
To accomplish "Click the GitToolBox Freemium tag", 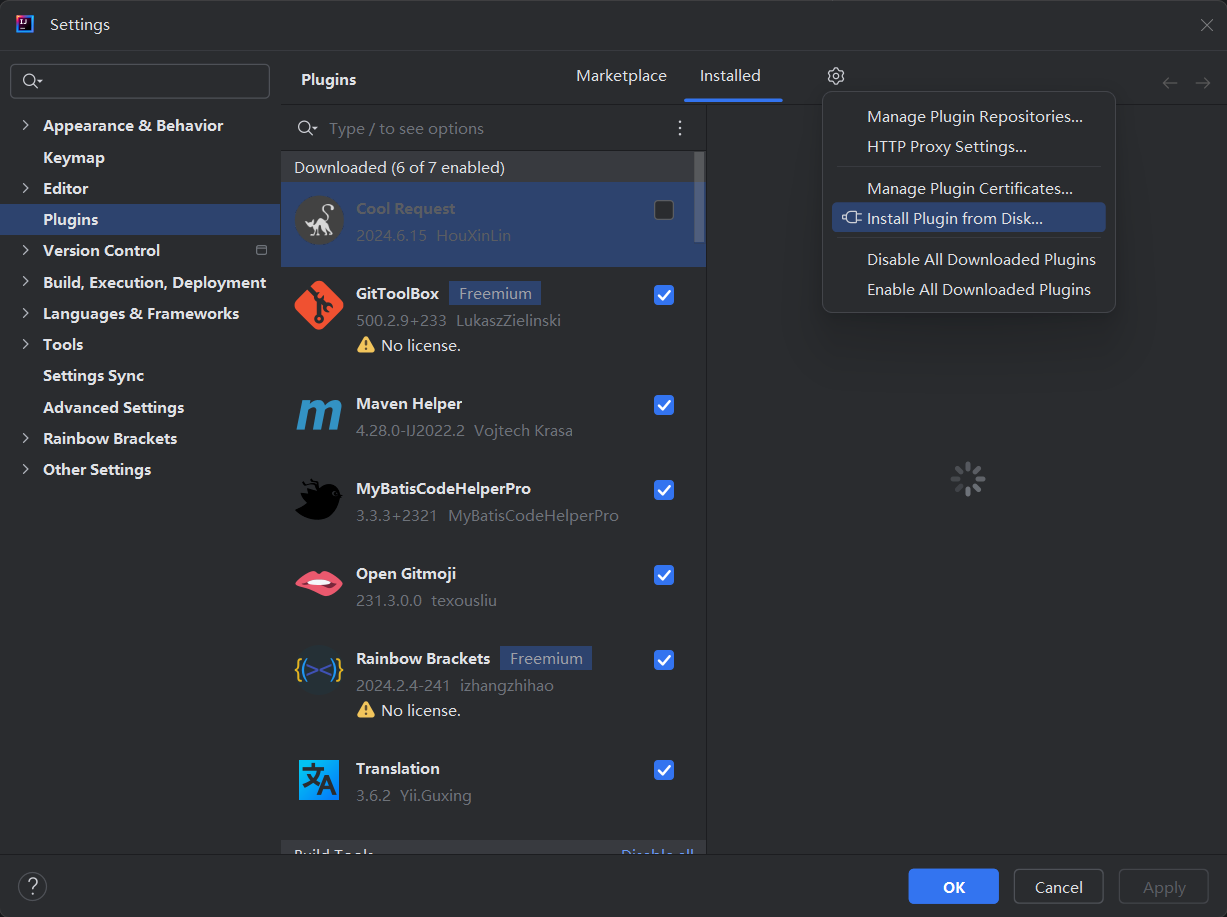I will (495, 294).
